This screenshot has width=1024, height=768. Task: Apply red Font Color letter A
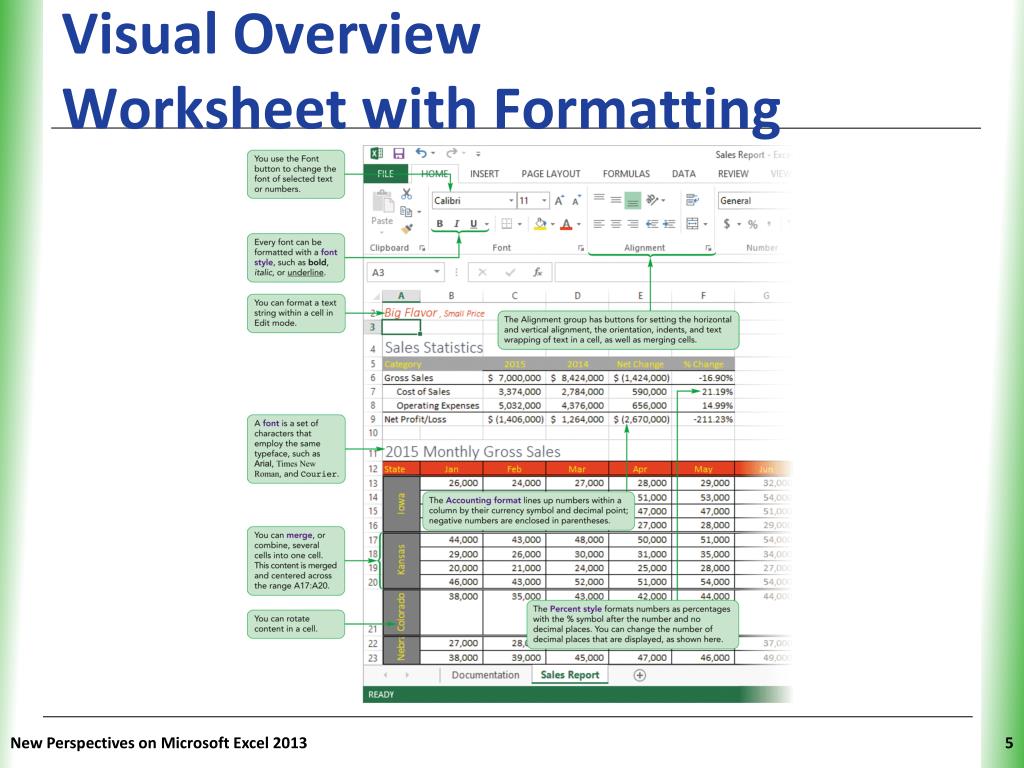[566, 224]
